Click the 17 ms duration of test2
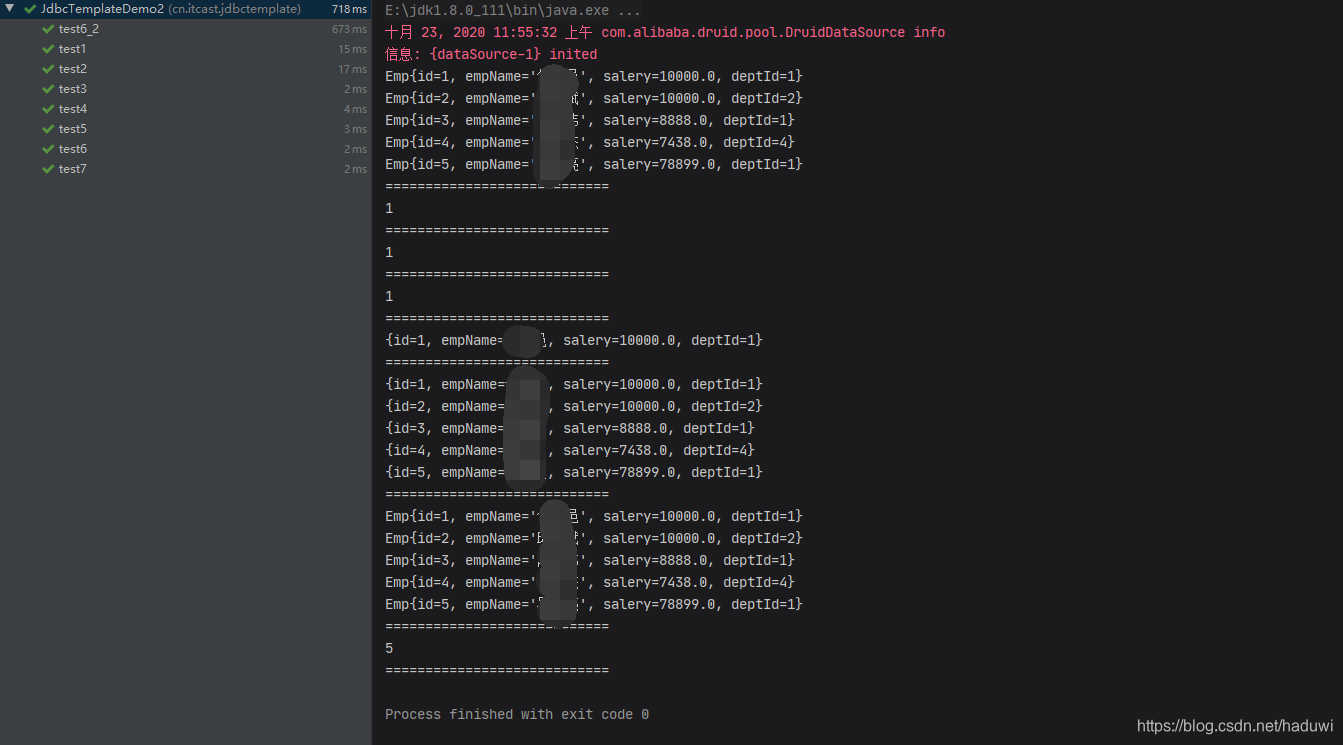Image resolution: width=1343 pixels, height=745 pixels. [x=352, y=69]
